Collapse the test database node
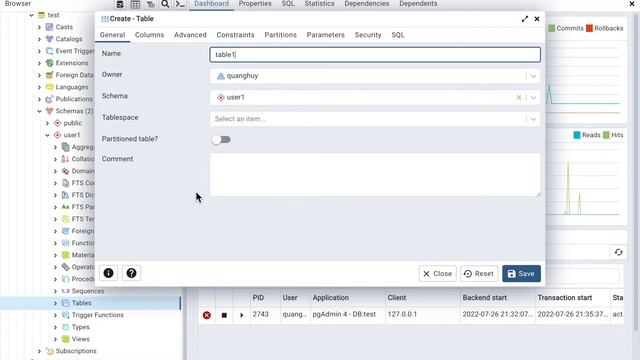 click(31, 15)
